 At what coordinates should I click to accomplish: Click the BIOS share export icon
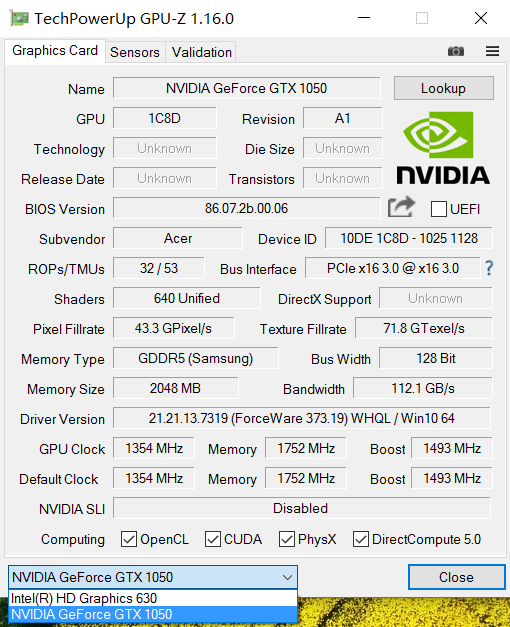point(401,207)
